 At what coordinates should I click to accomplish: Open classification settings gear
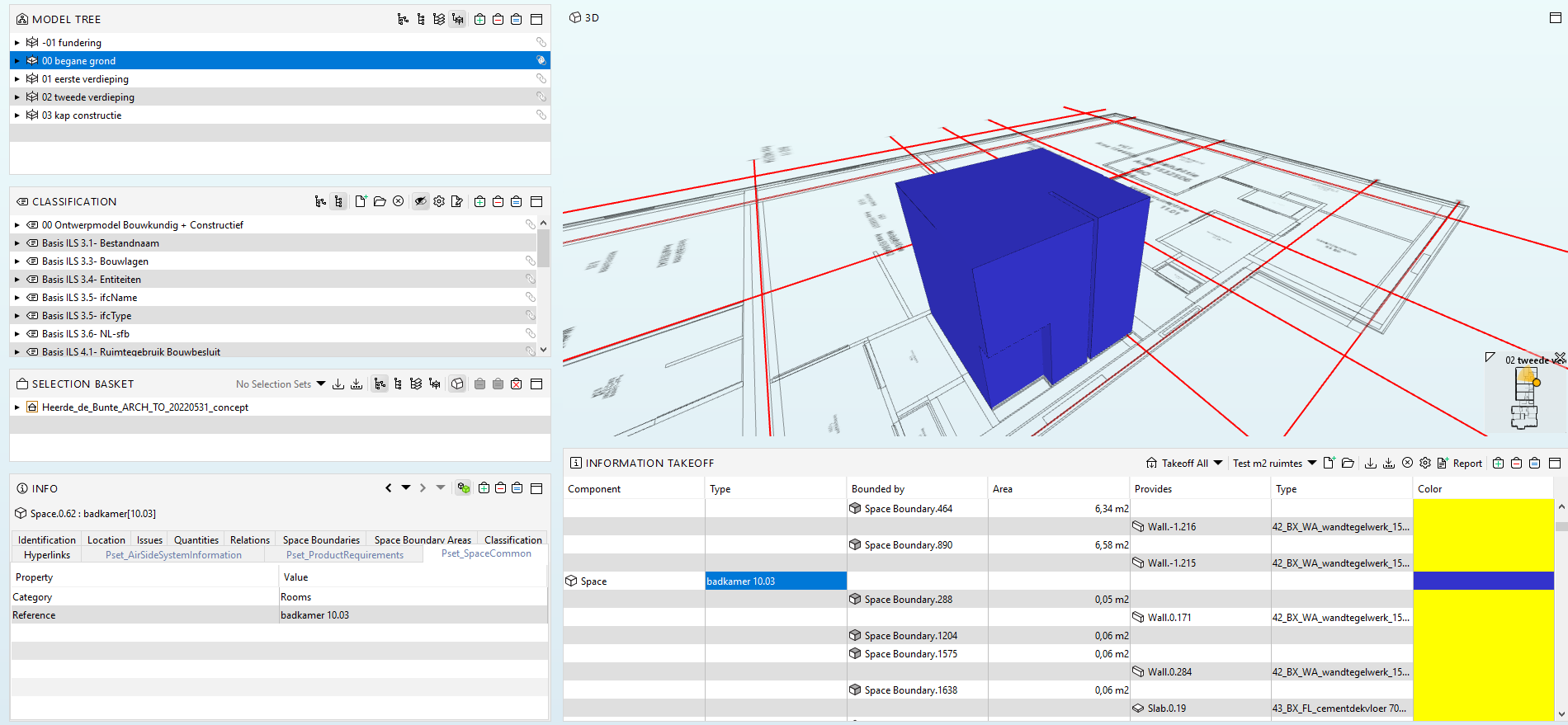[439, 201]
